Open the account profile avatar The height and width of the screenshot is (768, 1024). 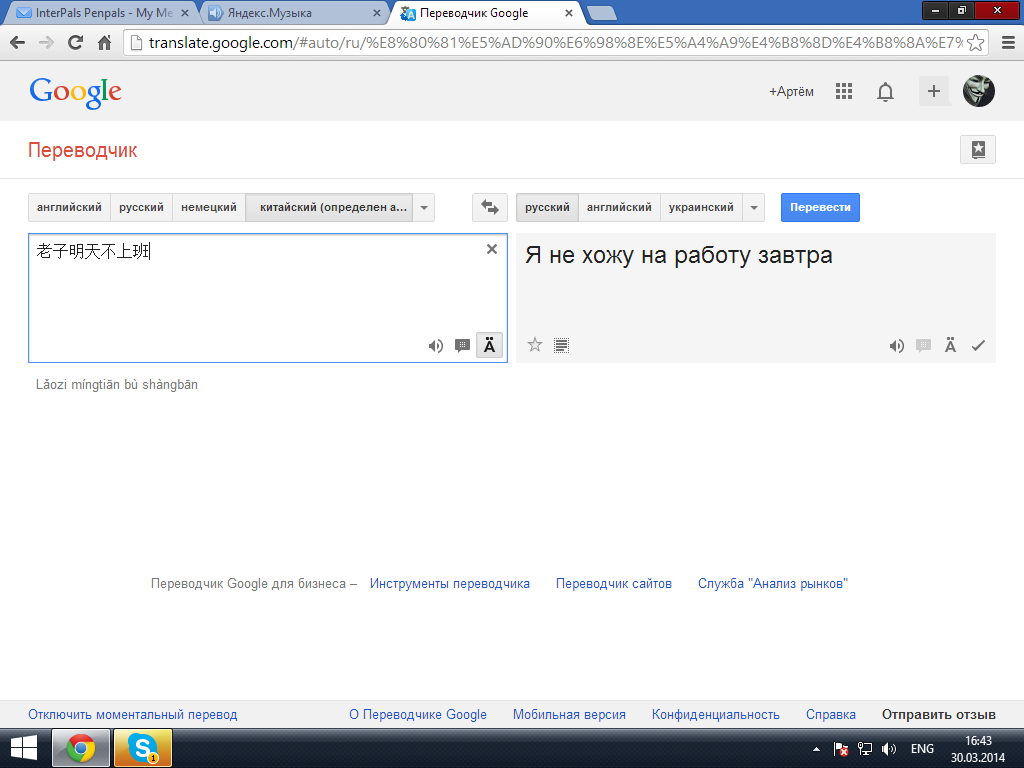[x=978, y=91]
